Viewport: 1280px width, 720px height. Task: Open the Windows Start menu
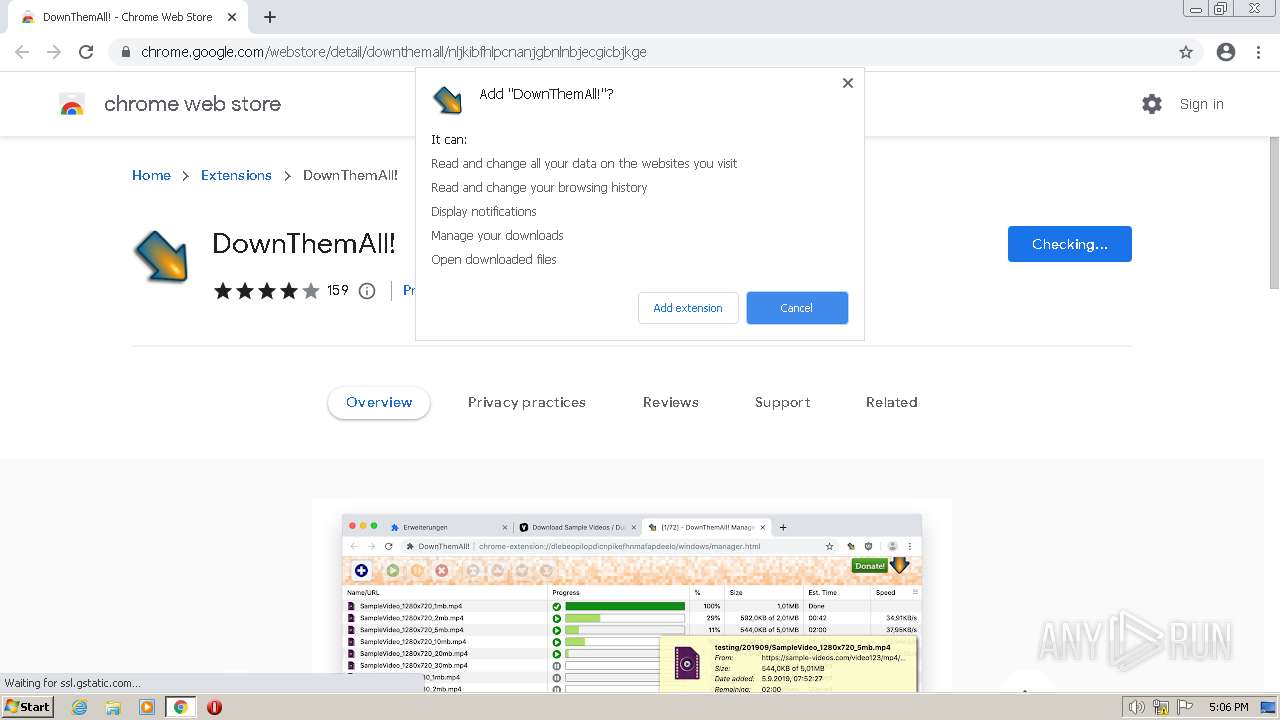tap(28, 707)
